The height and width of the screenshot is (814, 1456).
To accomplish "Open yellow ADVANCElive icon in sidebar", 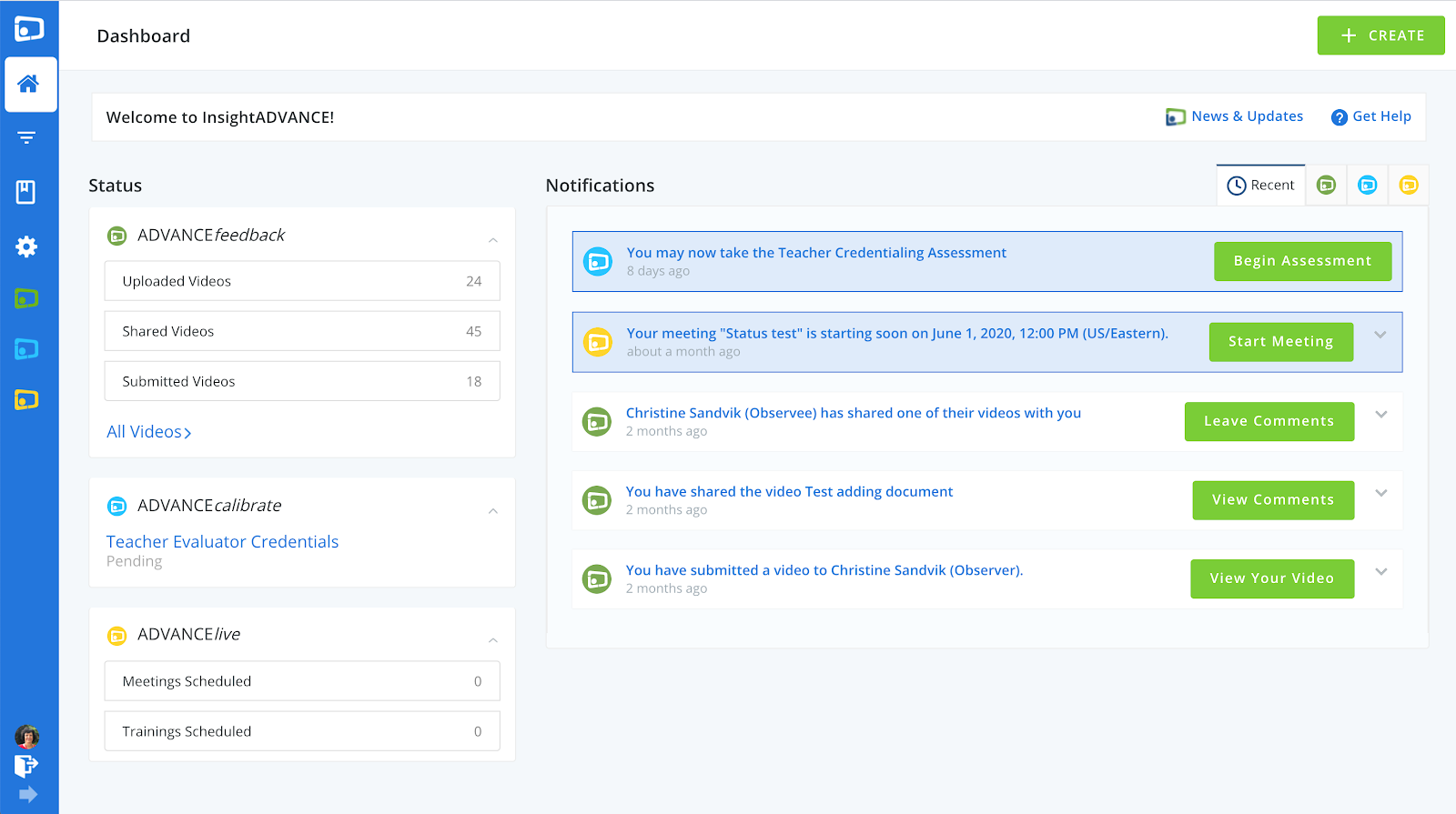I will coord(26,400).
